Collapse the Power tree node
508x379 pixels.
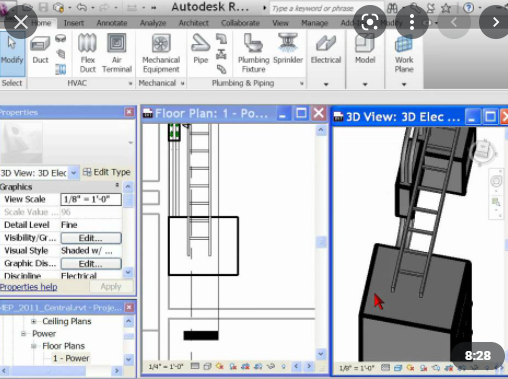(23, 334)
